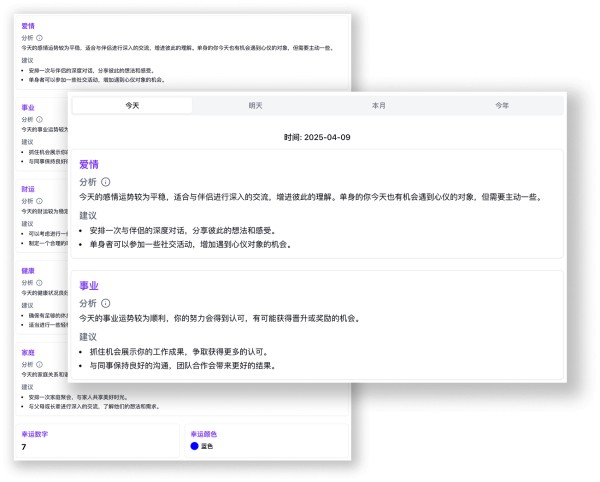Click front panel text 今天的感情运势较为平稳
The image size is (600, 482).
click(122, 197)
